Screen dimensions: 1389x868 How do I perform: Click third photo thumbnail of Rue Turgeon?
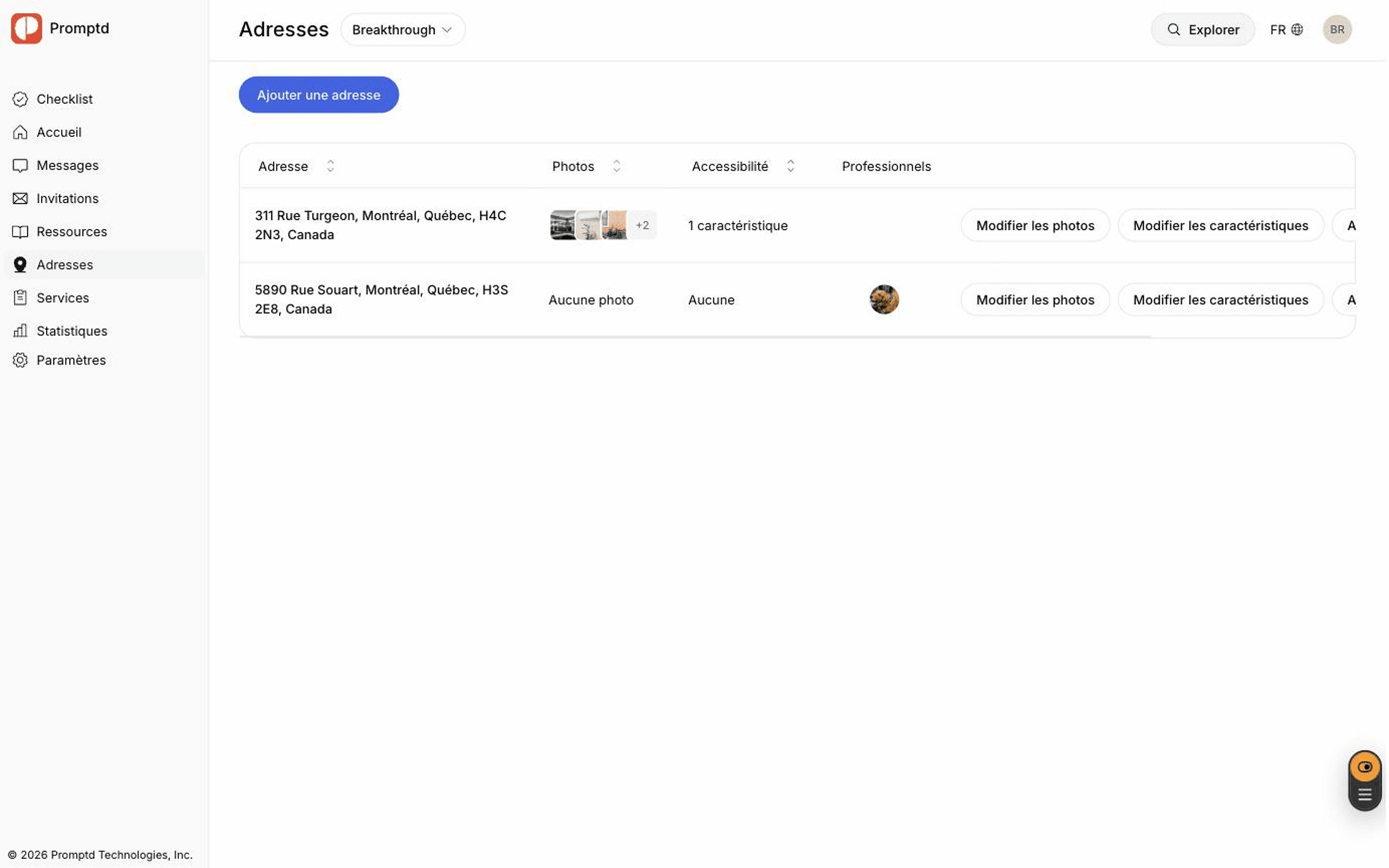pos(615,226)
